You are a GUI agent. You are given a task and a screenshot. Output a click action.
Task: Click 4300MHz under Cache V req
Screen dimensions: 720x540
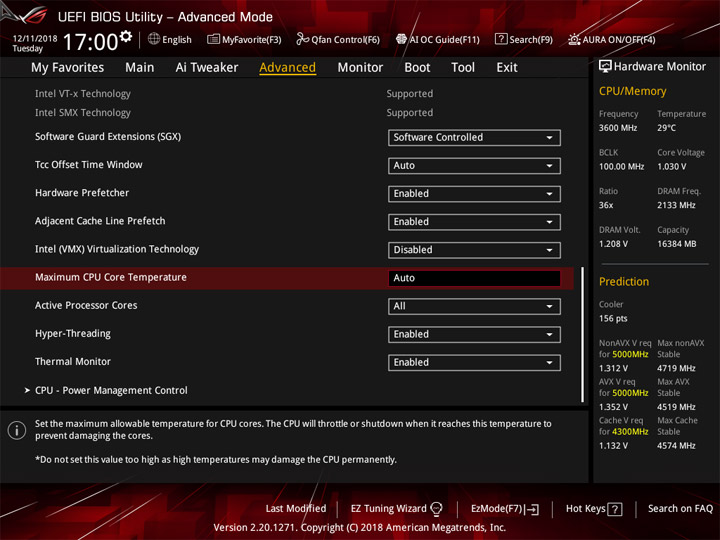click(630, 432)
